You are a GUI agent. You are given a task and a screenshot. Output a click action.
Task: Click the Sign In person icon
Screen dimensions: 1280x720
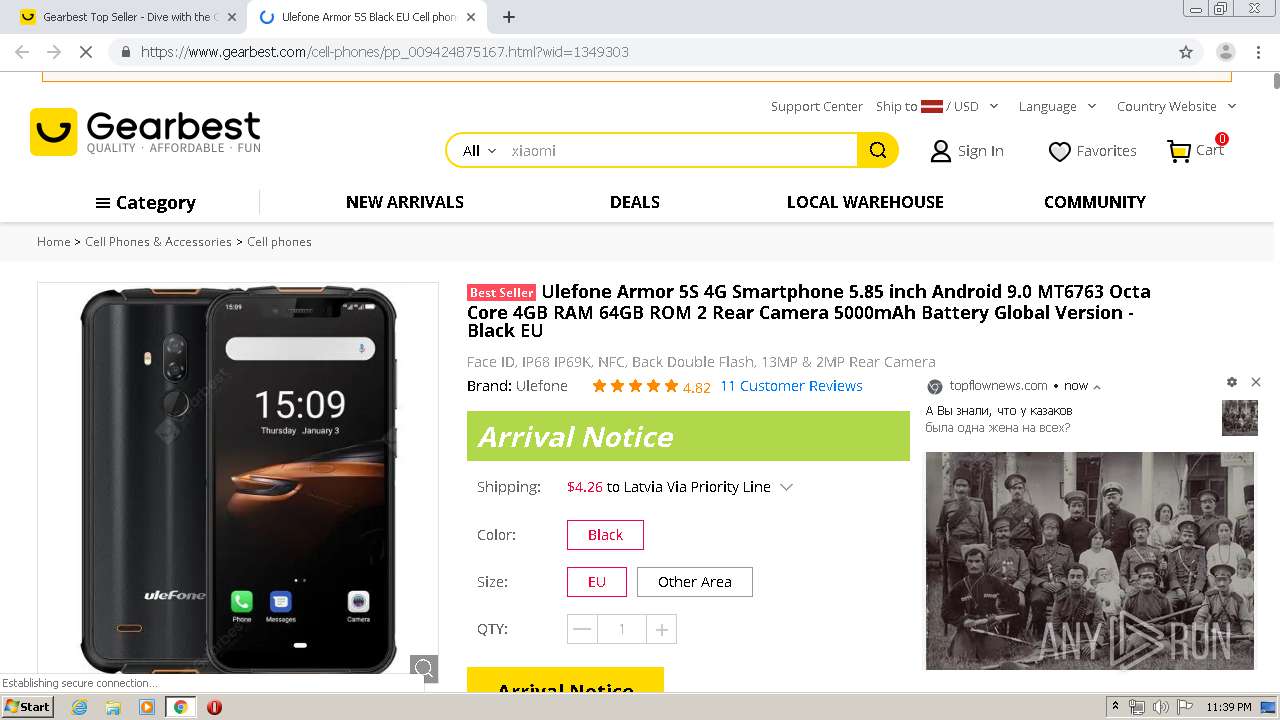940,151
